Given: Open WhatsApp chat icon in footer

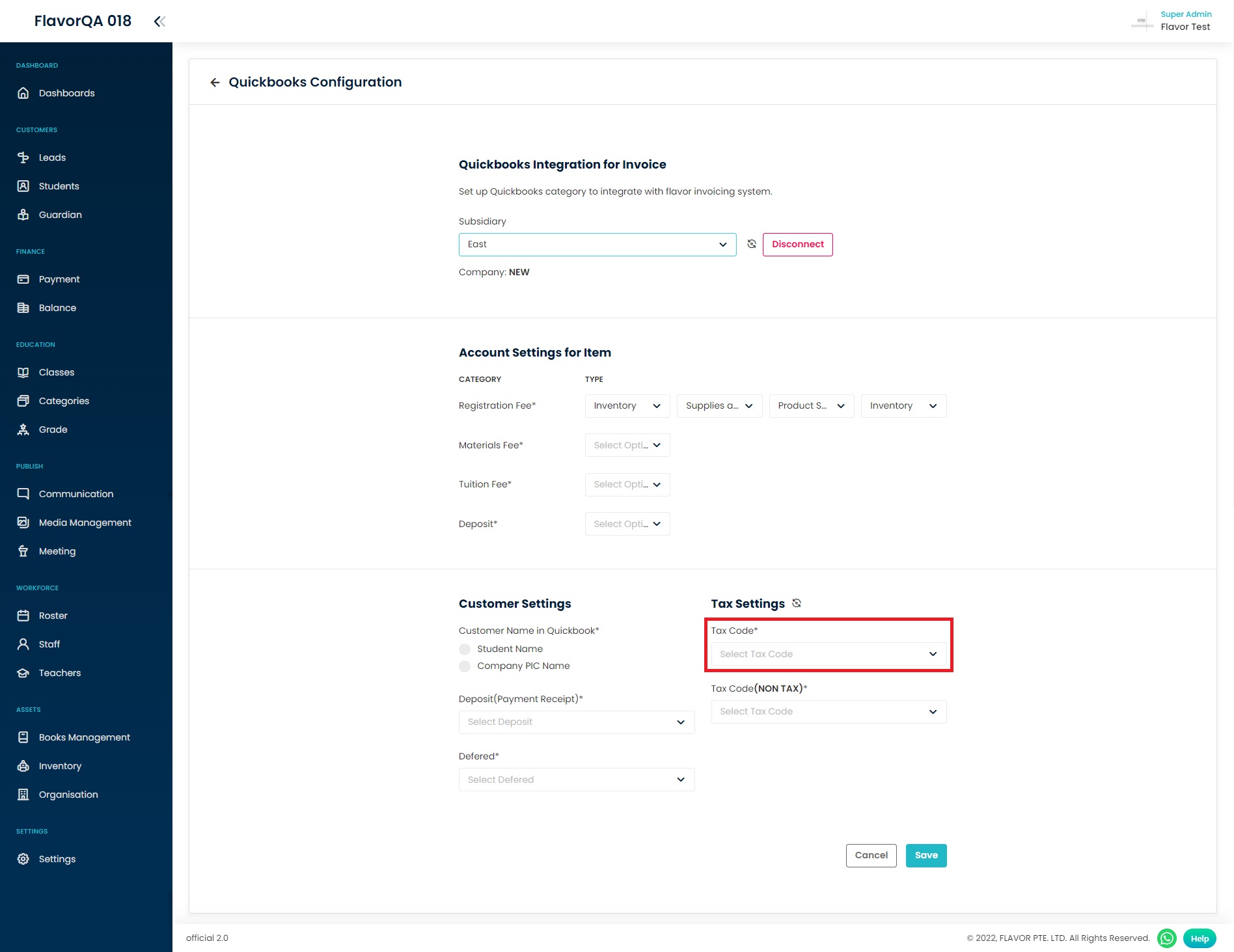Looking at the screenshot, I should [x=1167, y=938].
